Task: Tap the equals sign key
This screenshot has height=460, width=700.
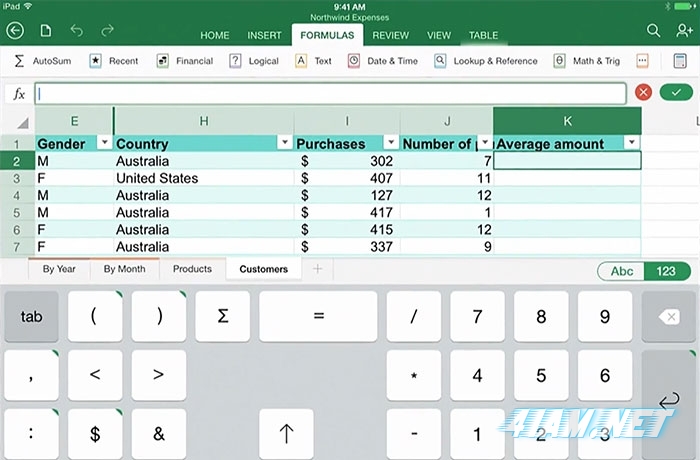Action: pyautogui.click(x=318, y=317)
